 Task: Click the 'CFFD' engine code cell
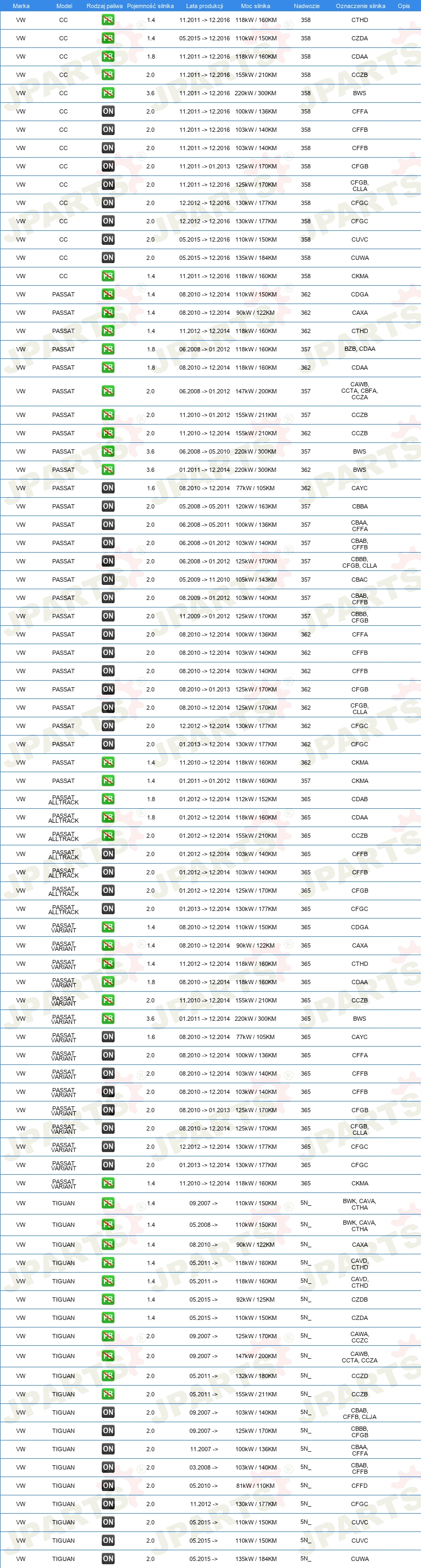coord(360,1485)
